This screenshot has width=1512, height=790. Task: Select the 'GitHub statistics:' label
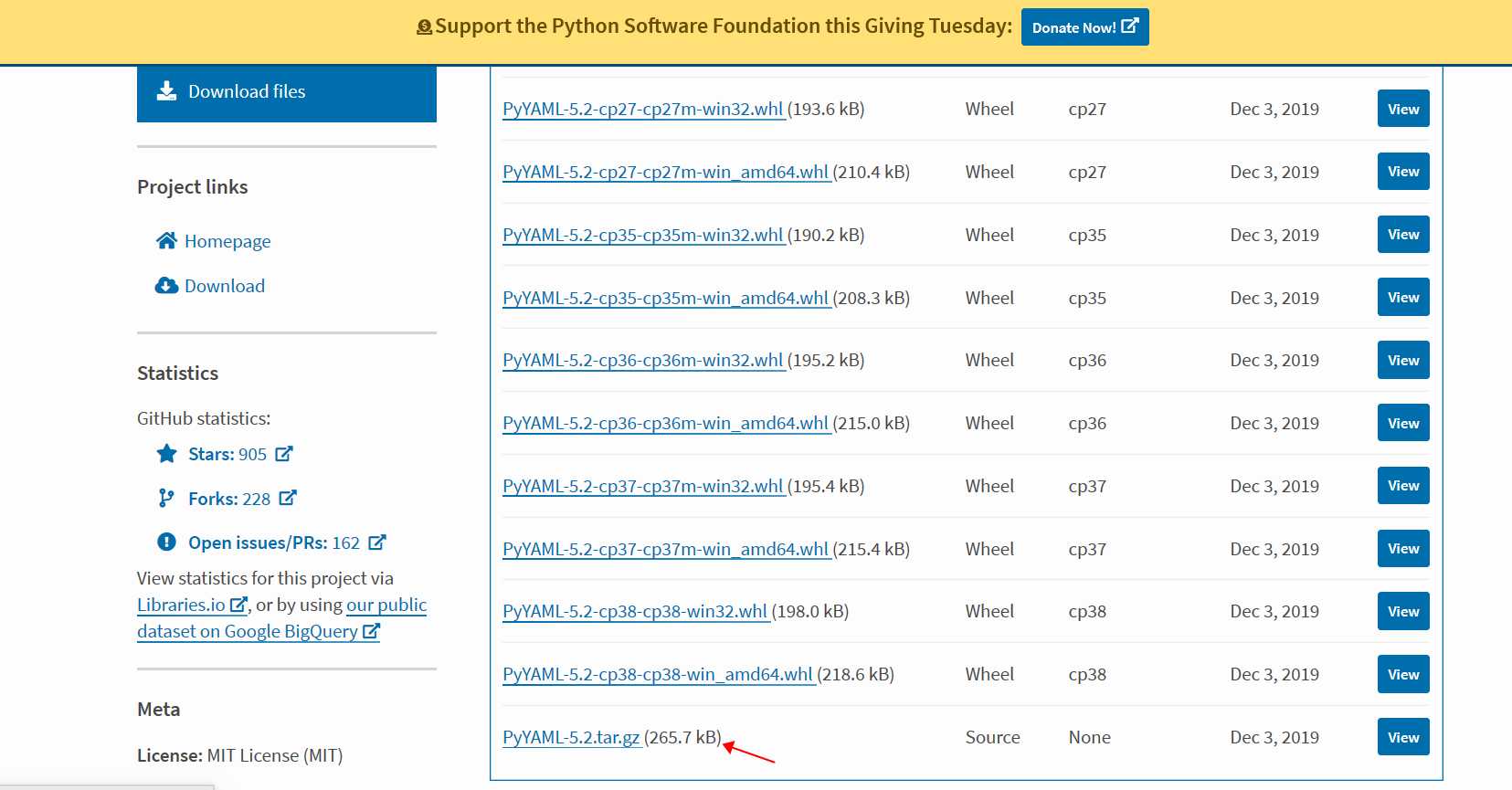pyautogui.click(x=204, y=418)
